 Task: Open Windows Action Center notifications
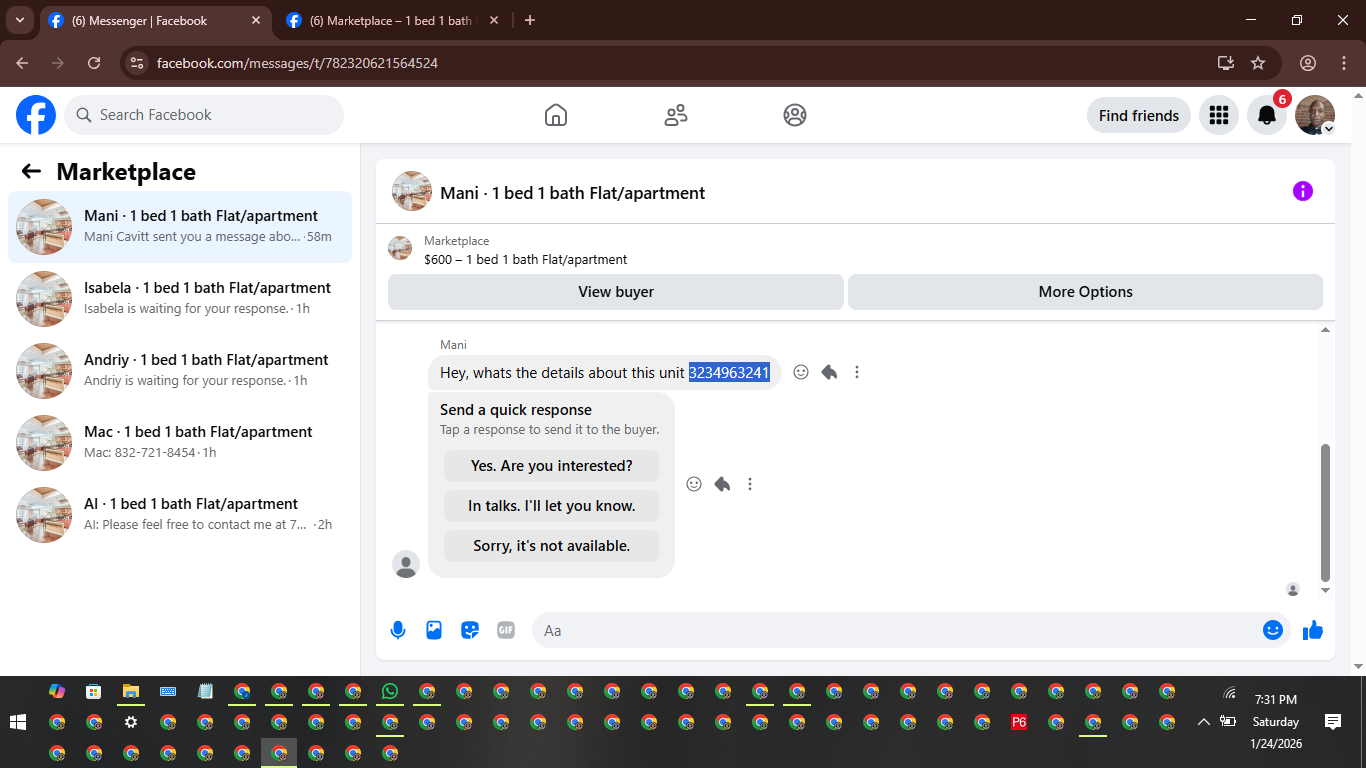pyautogui.click(x=1332, y=722)
